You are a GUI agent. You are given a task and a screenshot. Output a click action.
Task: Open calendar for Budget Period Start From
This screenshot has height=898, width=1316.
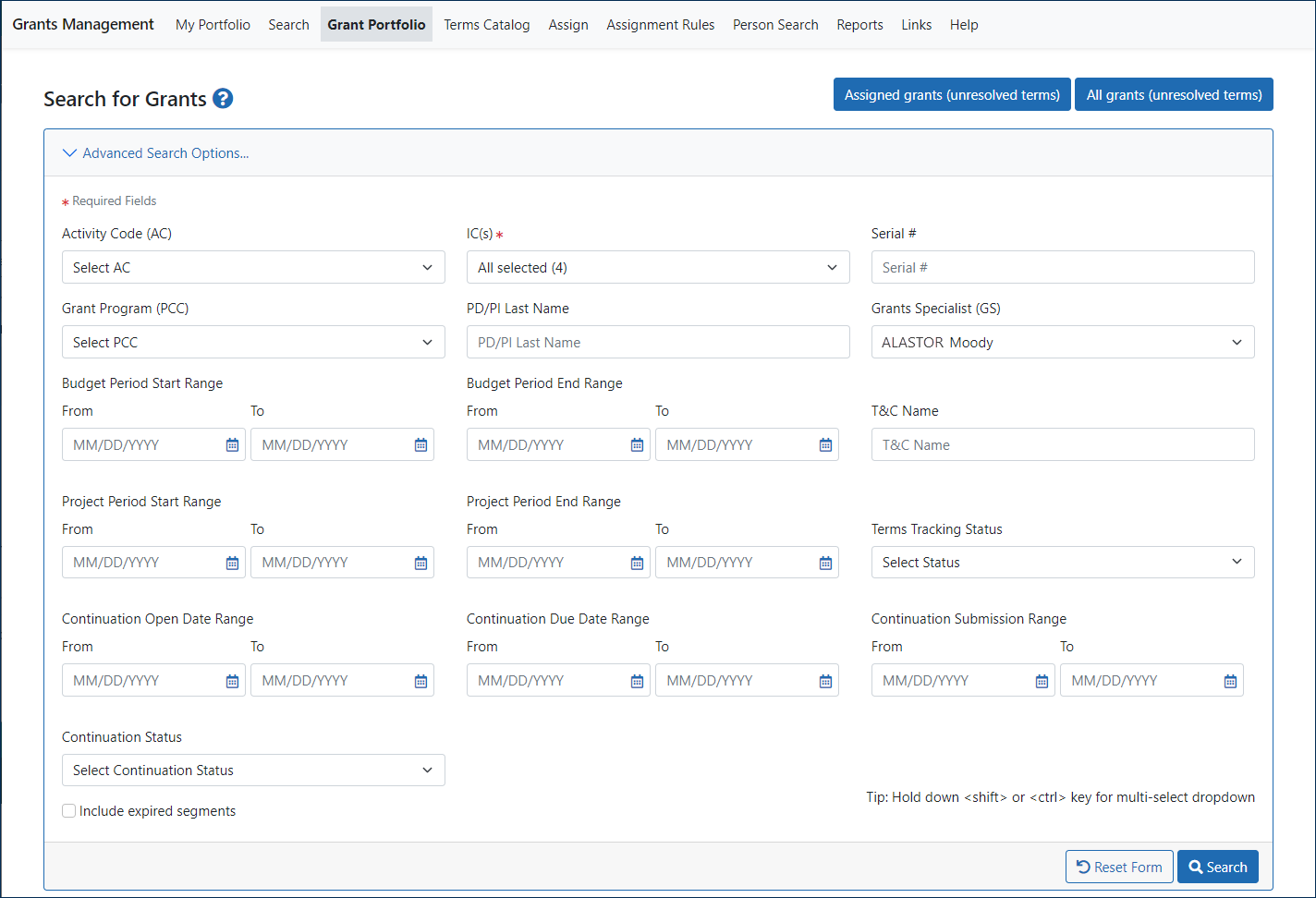click(x=232, y=445)
